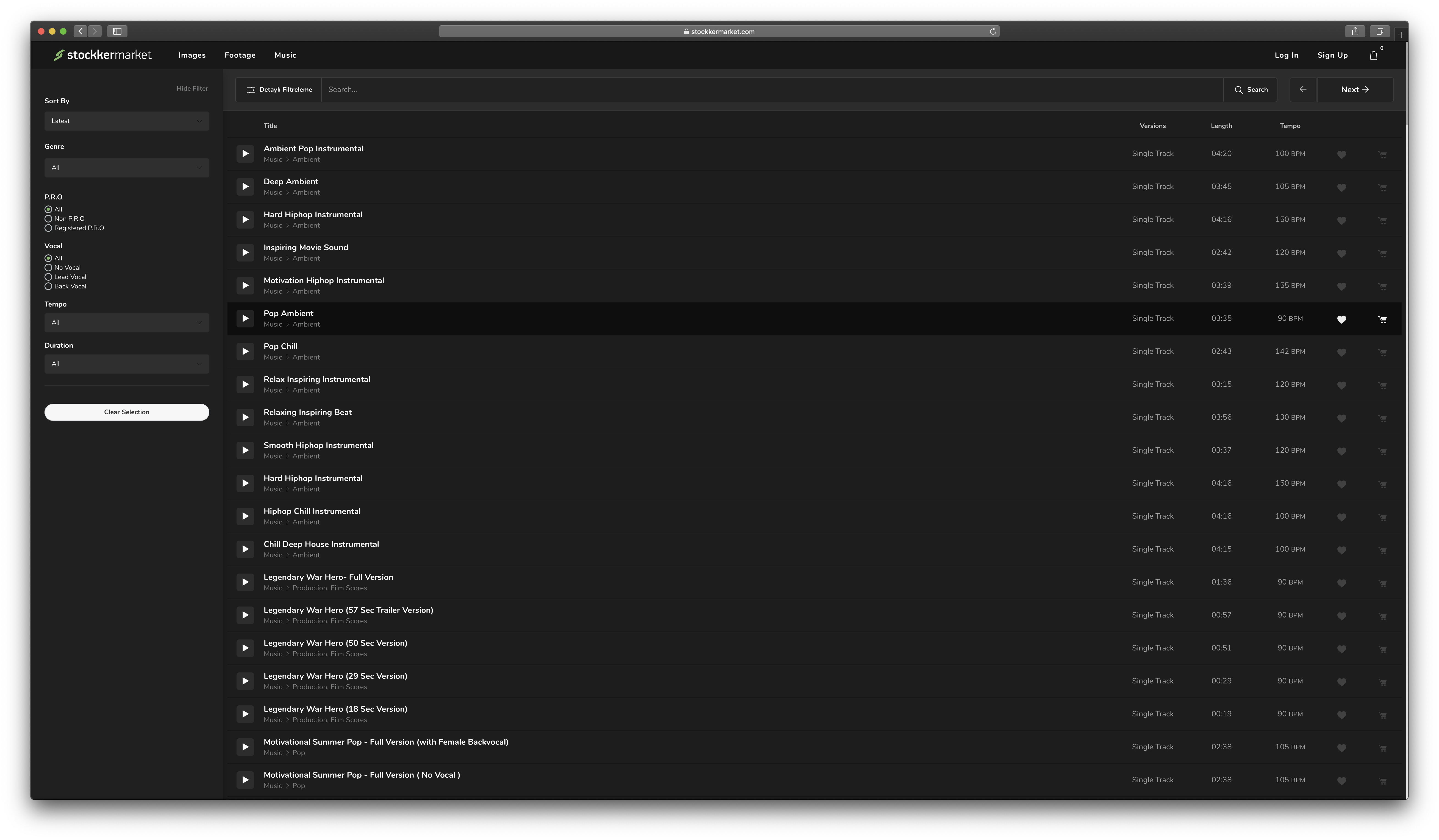This screenshot has height=840, width=1439.
Task: Open the Sort By Latest dropdown
Action: coord(126,121)
